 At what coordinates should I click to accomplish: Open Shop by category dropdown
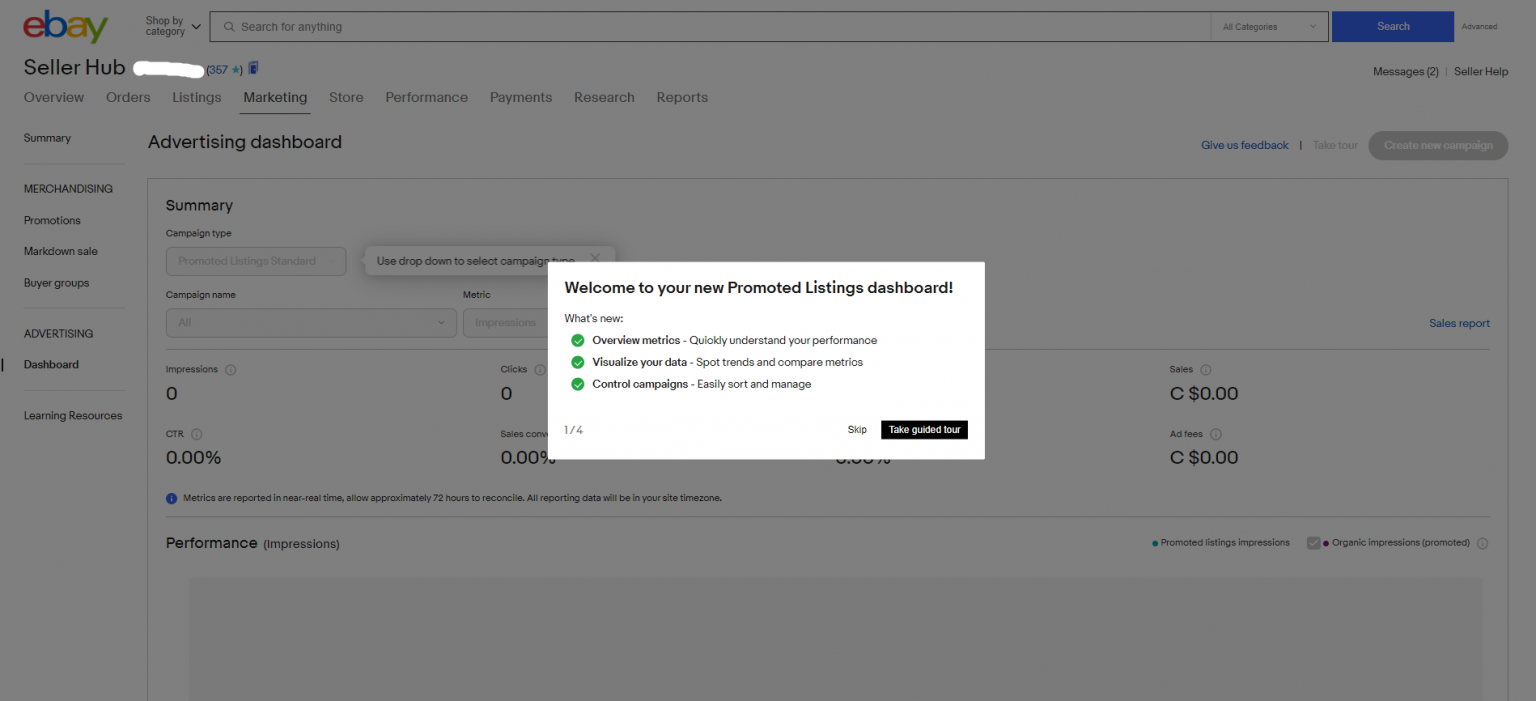[173, 26]
